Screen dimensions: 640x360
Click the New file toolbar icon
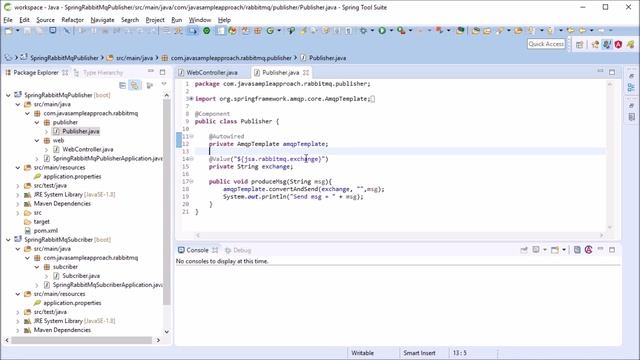(x=9, y=31)
